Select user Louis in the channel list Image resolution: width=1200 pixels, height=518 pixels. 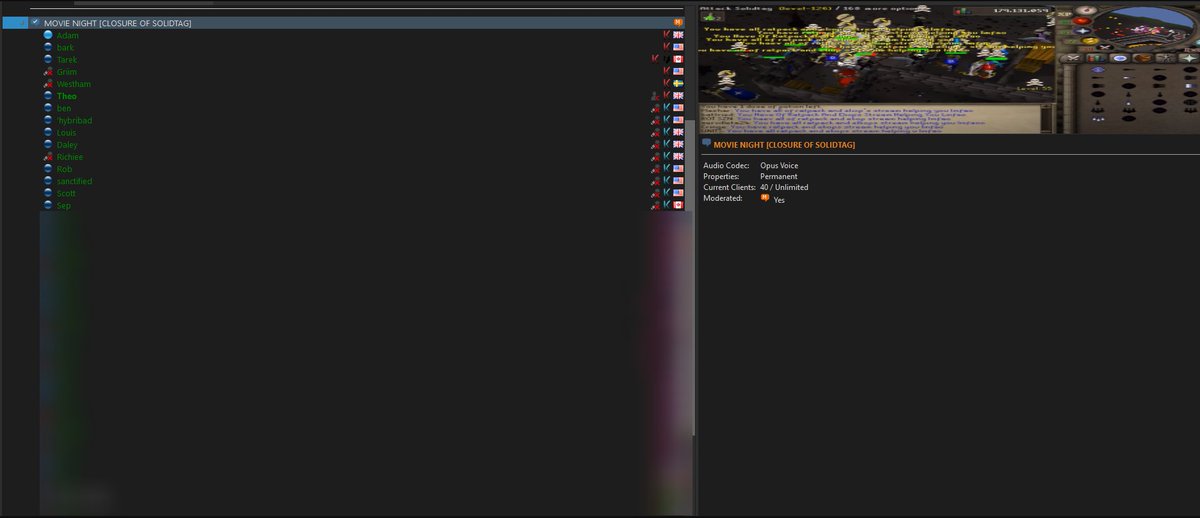66,133
